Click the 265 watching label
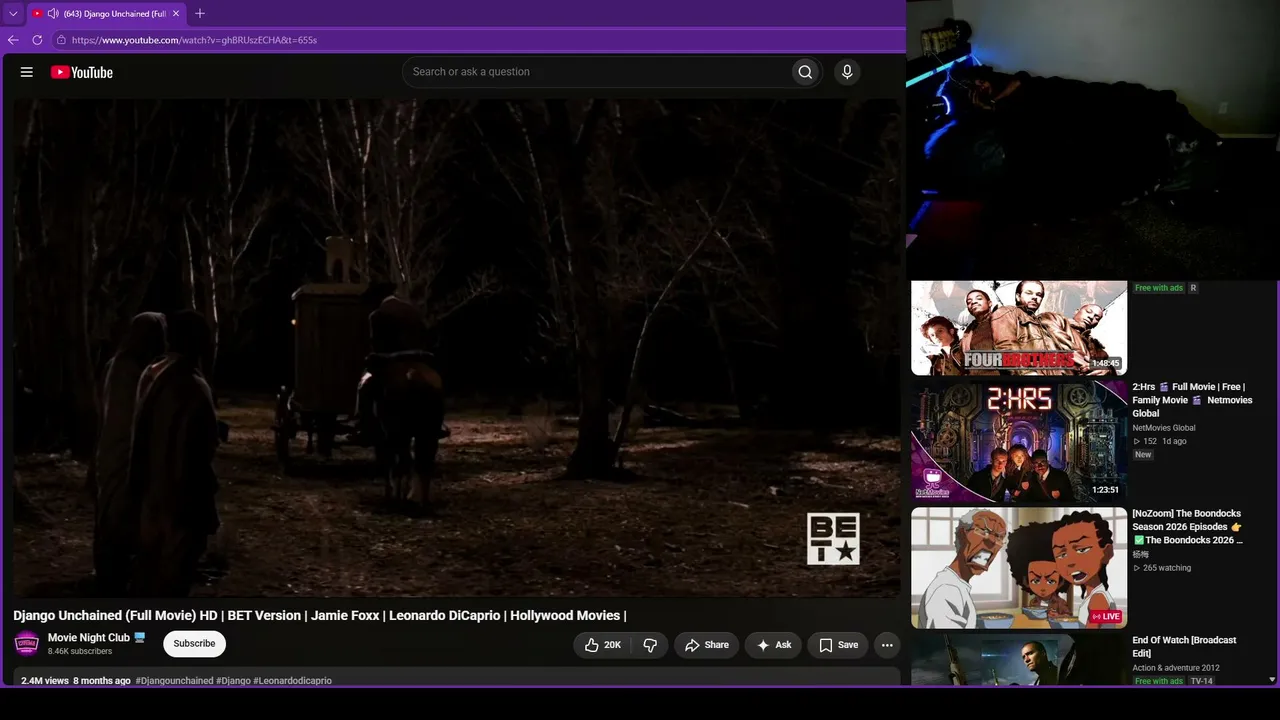The width and height of the screenshot is (1280, 720). pyautogui.click(x=1167, y=568)
